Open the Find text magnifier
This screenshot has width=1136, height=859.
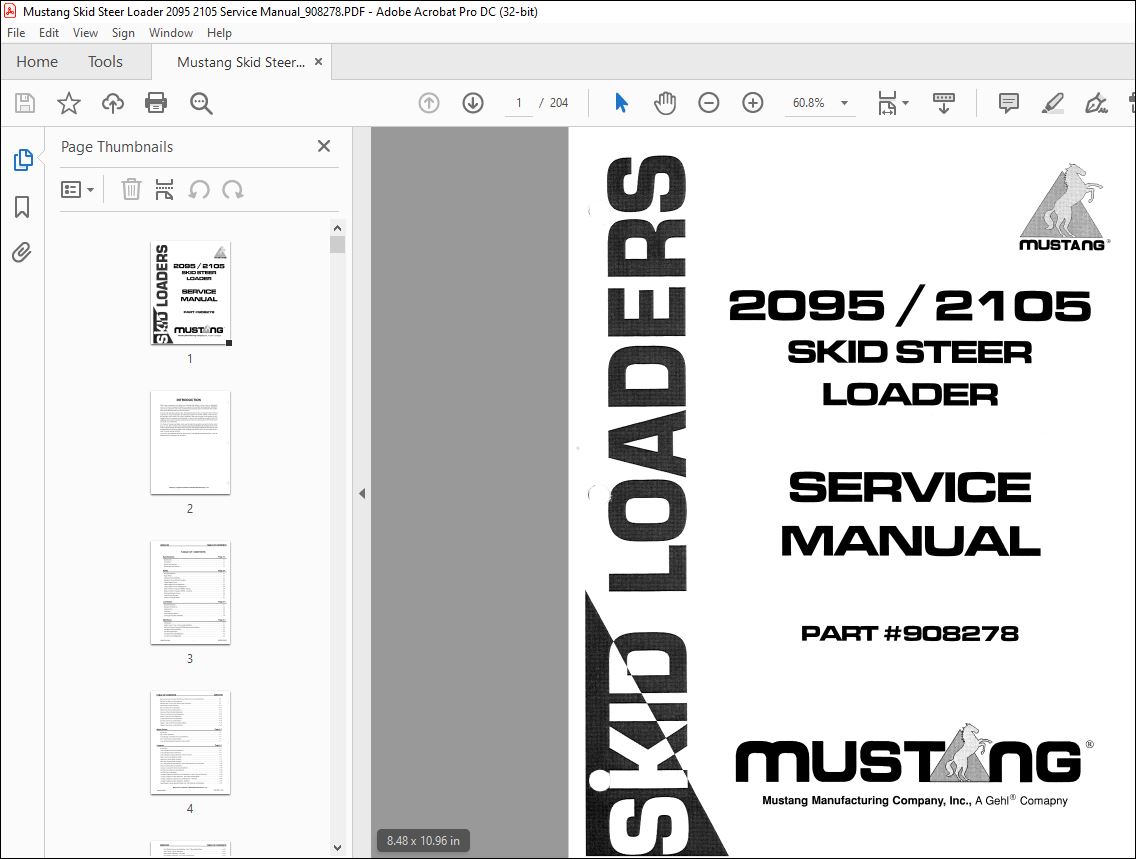pos(201,103)
